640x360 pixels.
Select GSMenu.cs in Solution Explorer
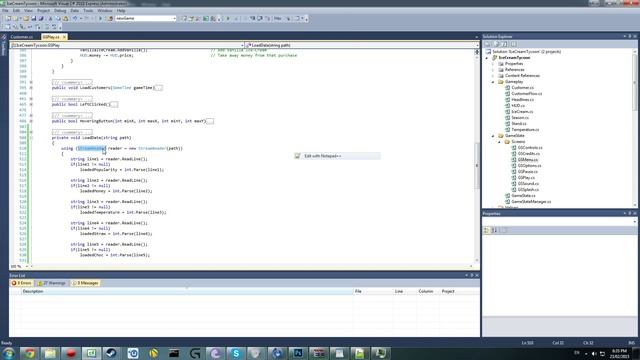[528, 160]
